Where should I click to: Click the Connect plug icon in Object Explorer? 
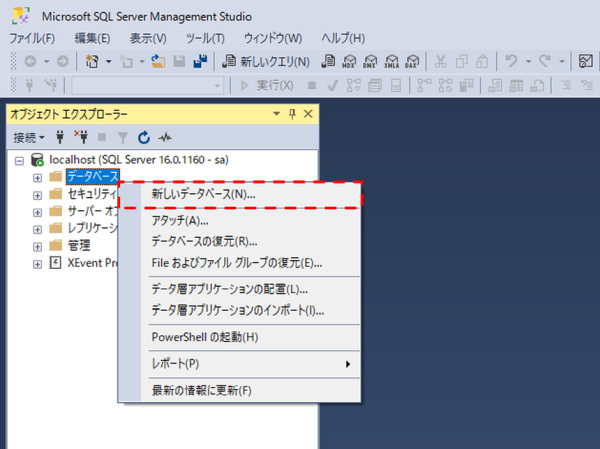coord(61,137)
